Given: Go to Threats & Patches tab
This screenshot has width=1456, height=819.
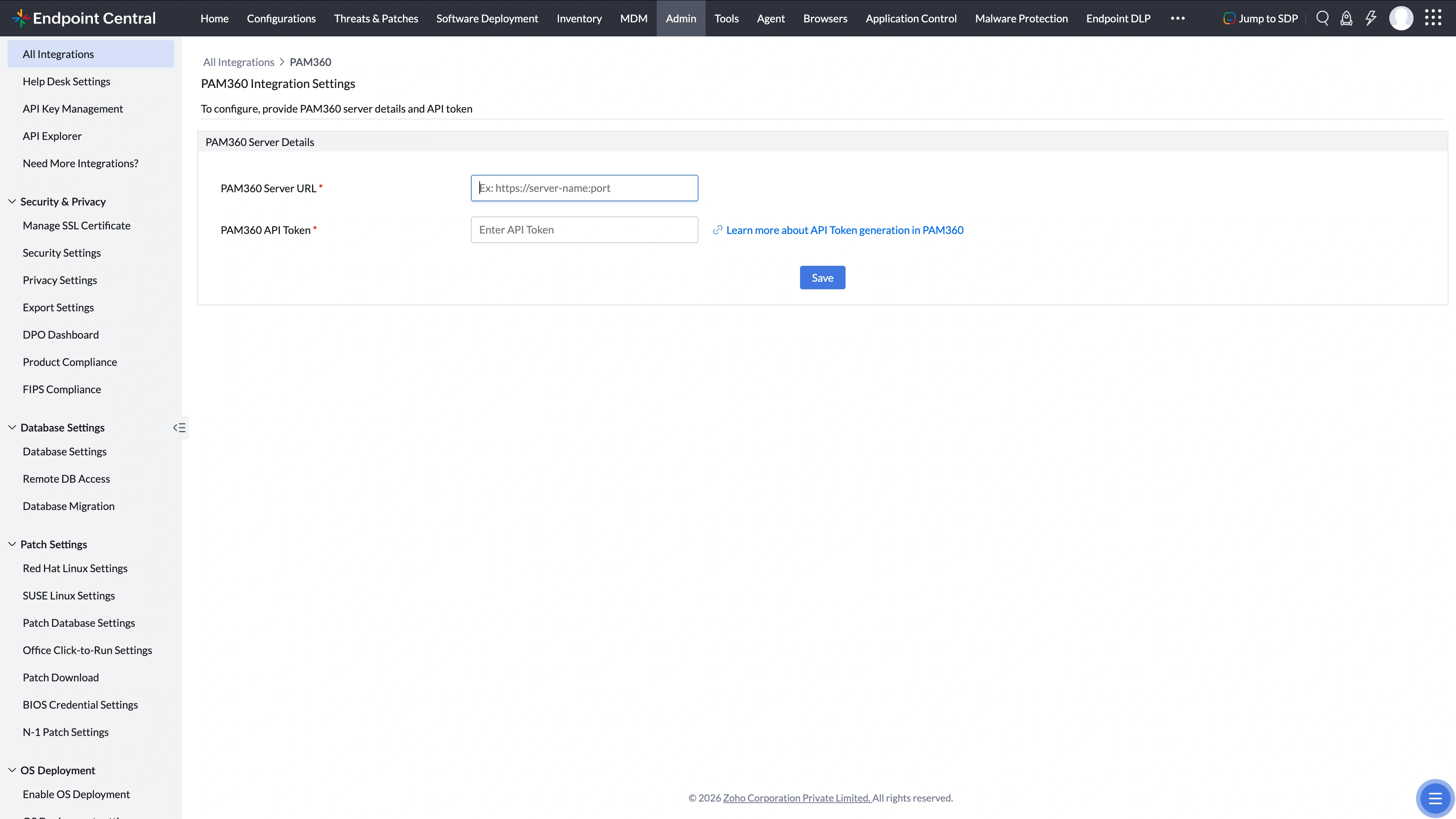Looking at the screenshot, I should click(376, 18).
